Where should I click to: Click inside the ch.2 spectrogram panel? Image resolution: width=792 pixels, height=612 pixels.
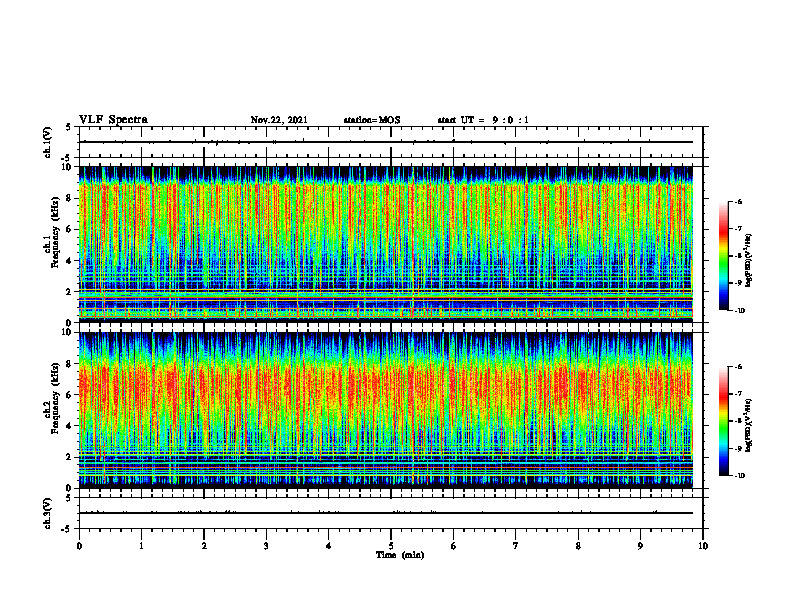[x=385, y=410]
